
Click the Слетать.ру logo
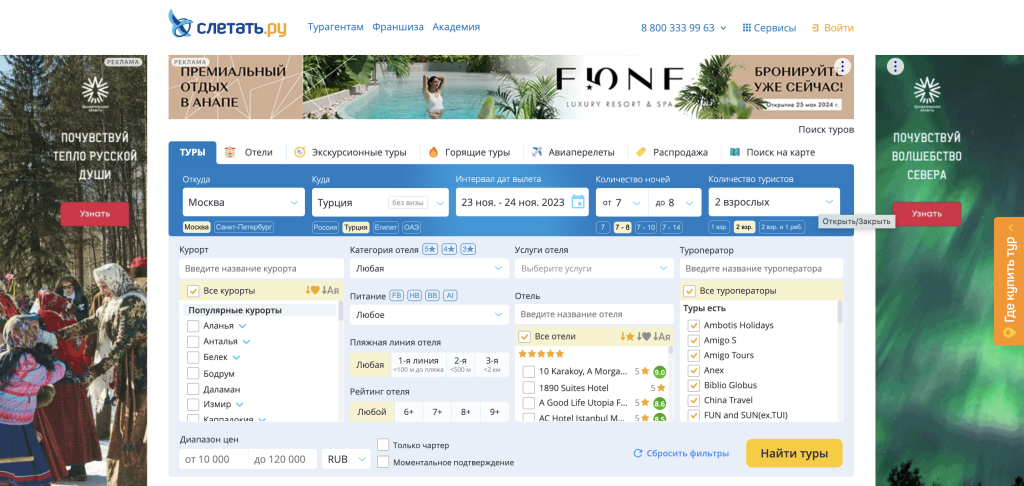coord(227,24)
